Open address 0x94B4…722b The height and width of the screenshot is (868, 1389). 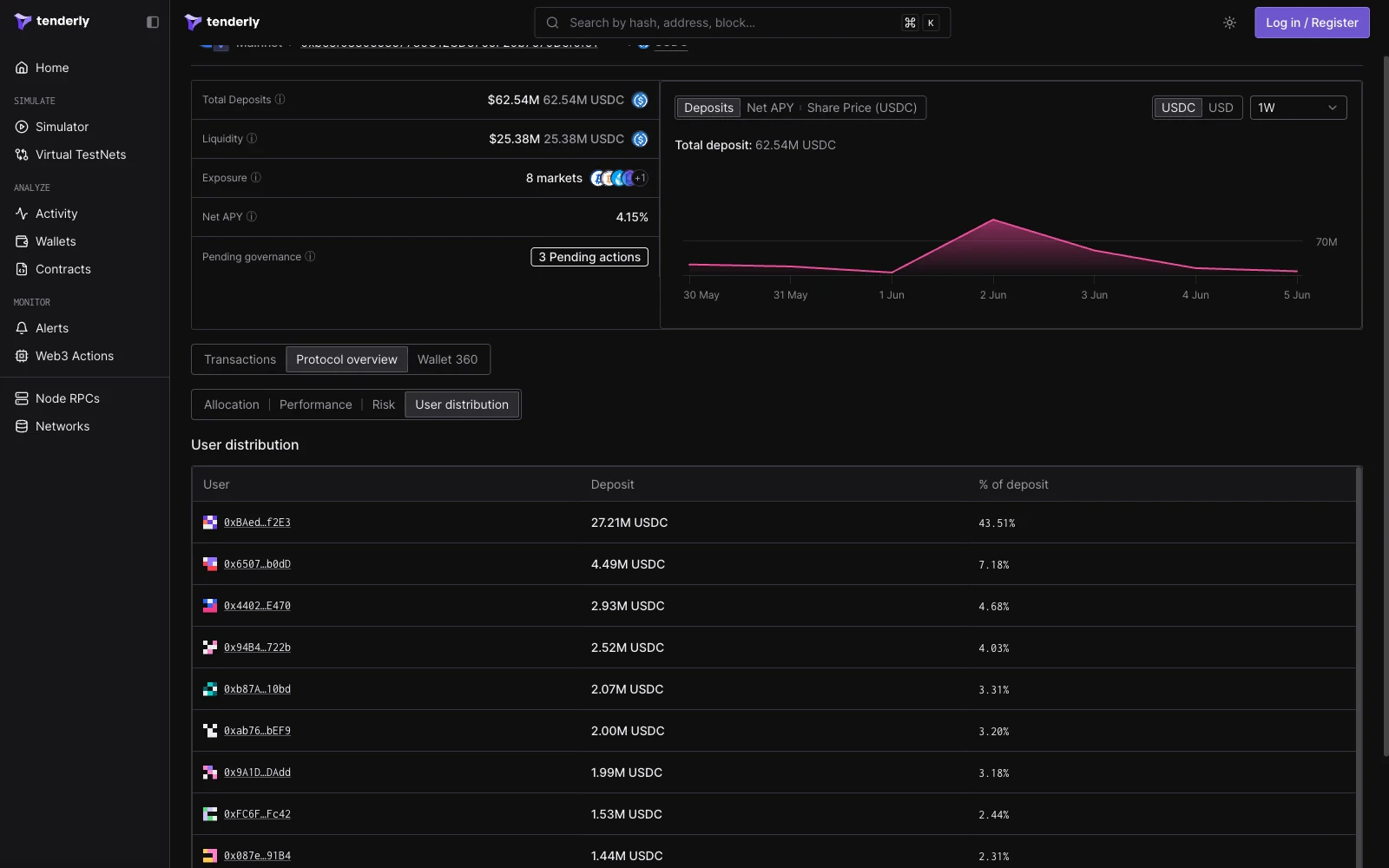tap(257, 648)
